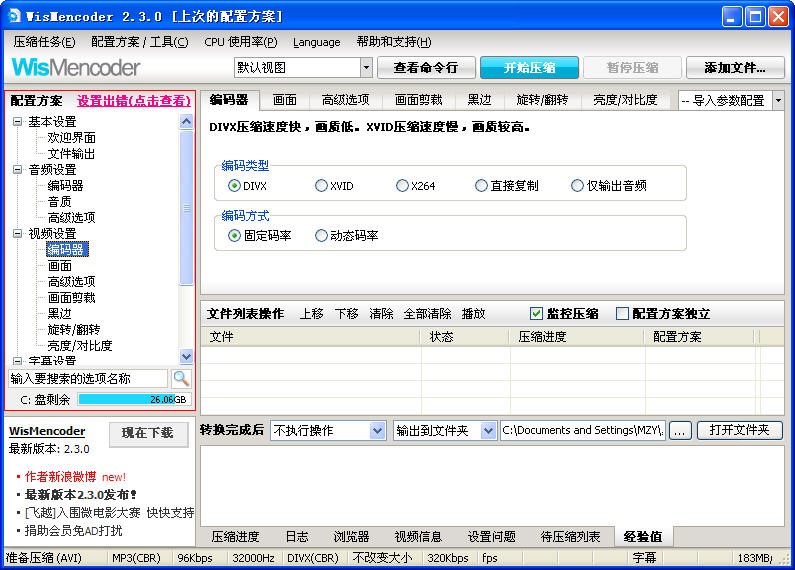The width and height of the screenshot is (795, 570).
Task: Open the 导入参数配置 dropdown
Action: click(778, 100)
